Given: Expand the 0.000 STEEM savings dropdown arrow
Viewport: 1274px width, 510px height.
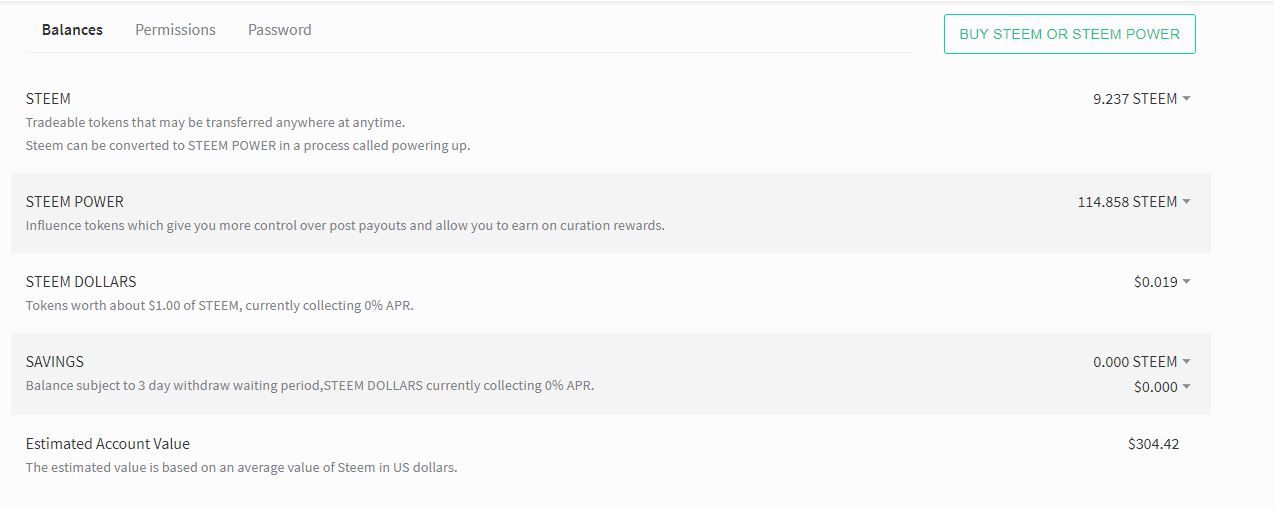Looking at the screenshot, I should [x=1186, y=362].
